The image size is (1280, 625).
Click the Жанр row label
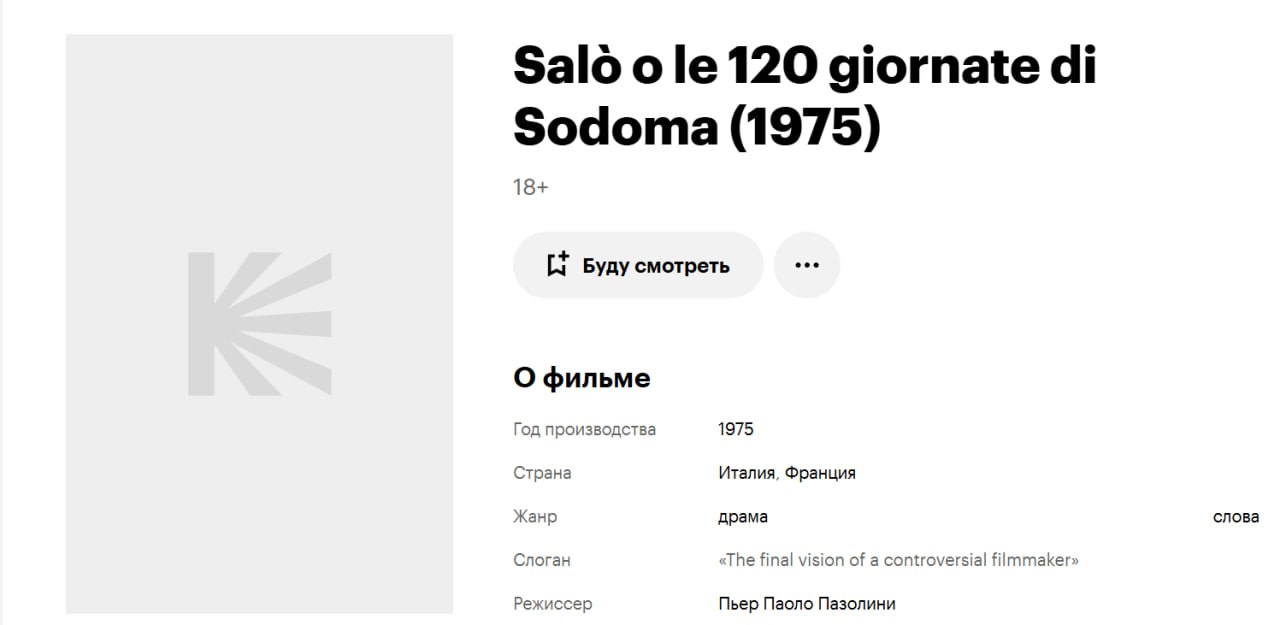[x=535, y=517]
